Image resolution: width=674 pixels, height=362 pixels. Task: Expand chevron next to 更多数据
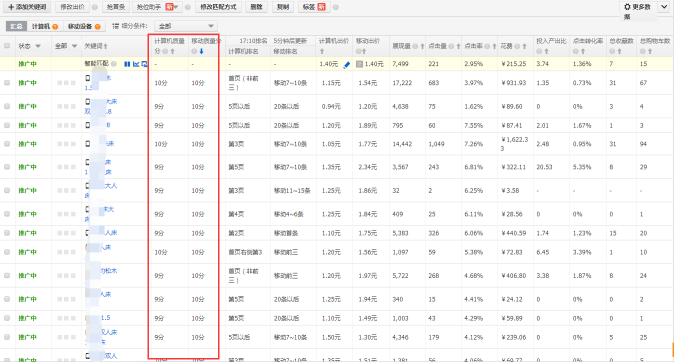click(x=664, y=7)
